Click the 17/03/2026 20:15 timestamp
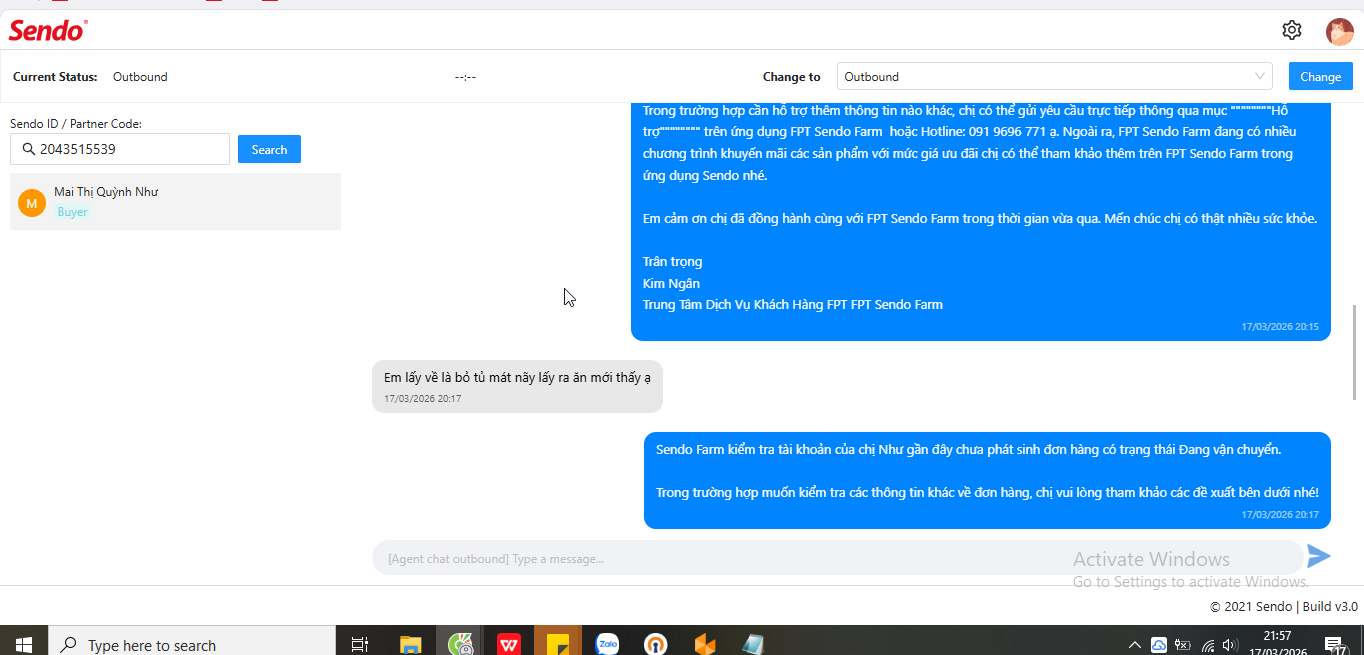1364x655 pixels. (1280, 327)
